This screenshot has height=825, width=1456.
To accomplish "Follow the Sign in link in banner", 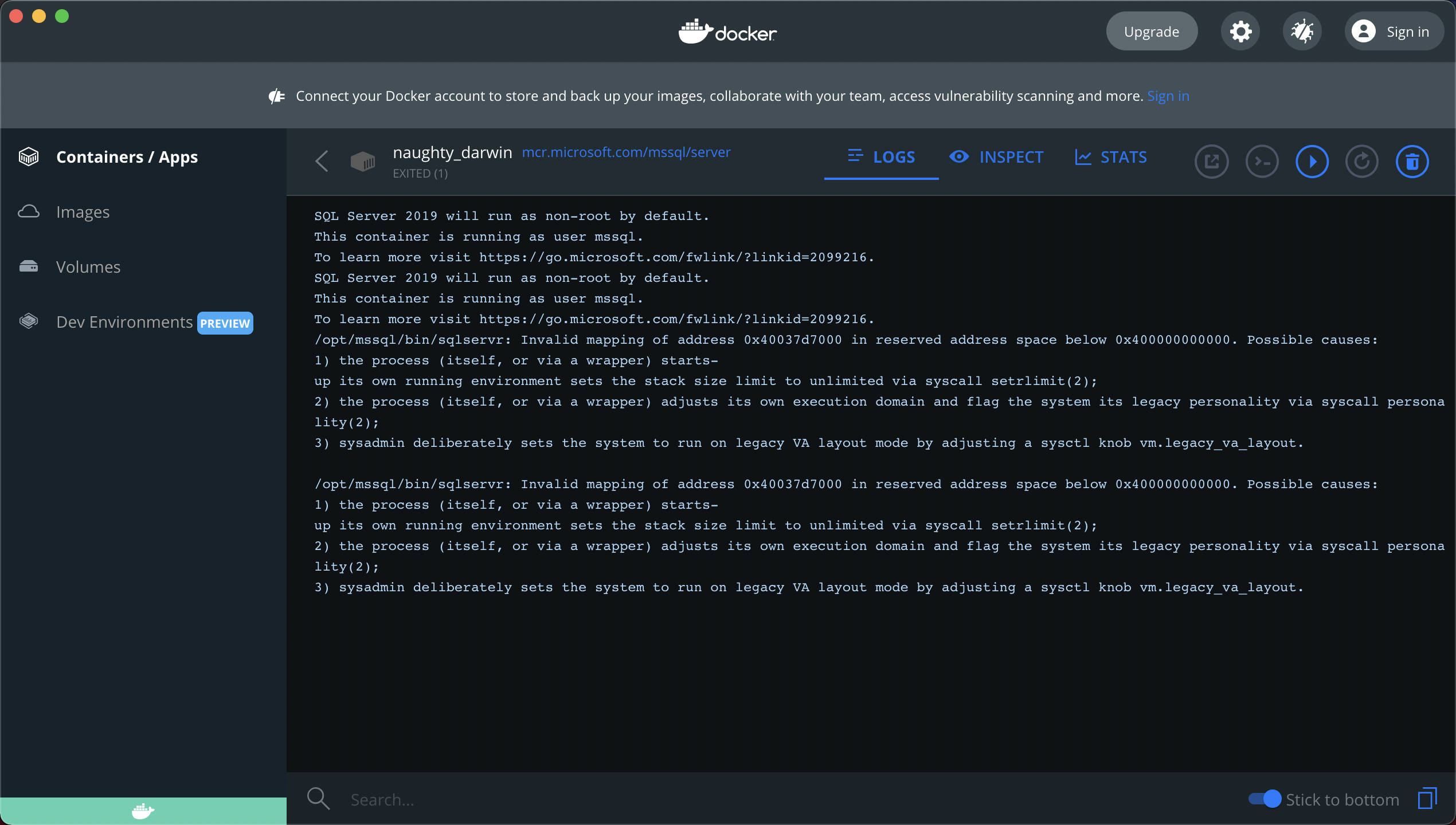I will [x=1168, y=96].
